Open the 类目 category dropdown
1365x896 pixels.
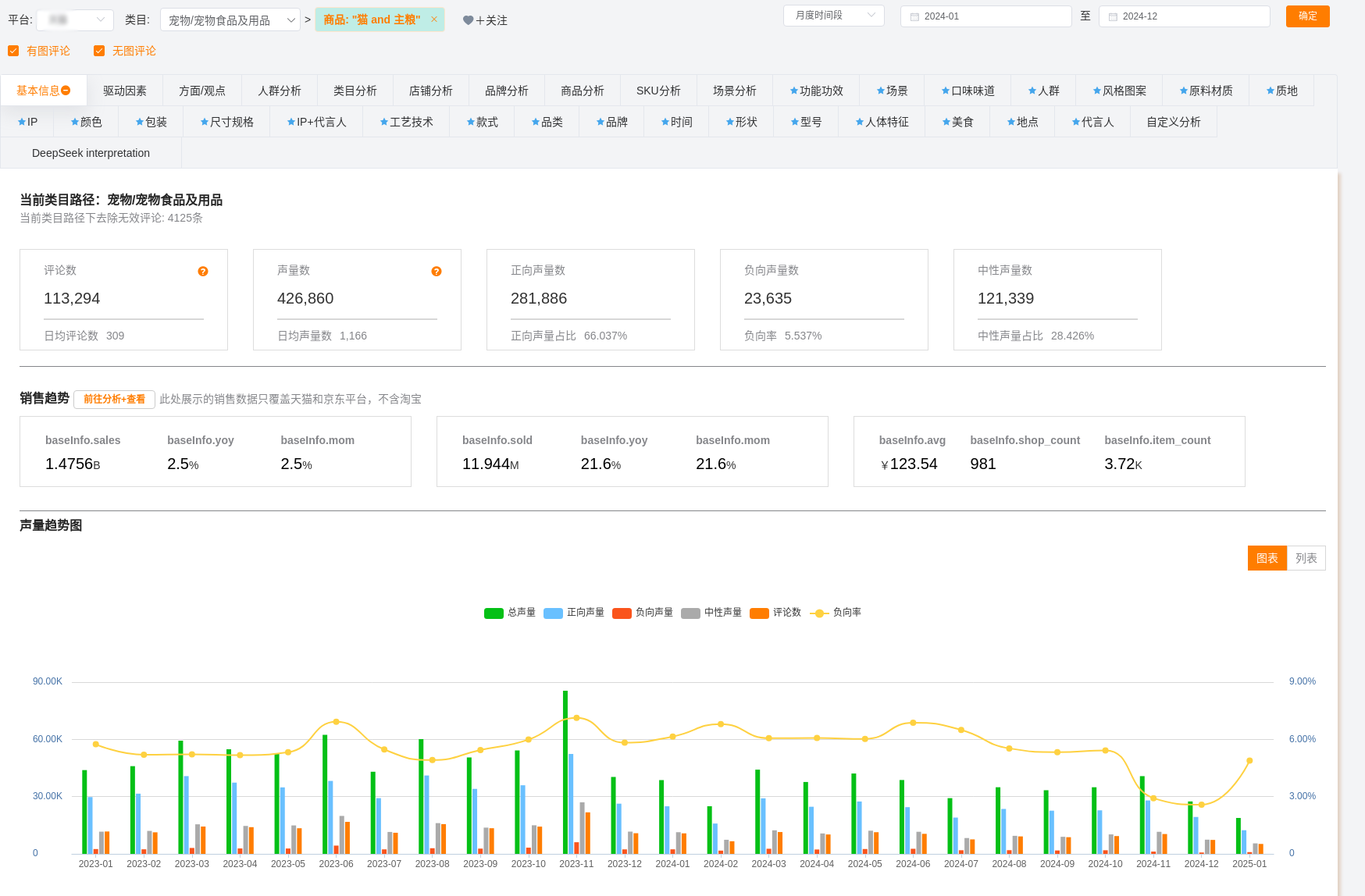tap(230, 20)
